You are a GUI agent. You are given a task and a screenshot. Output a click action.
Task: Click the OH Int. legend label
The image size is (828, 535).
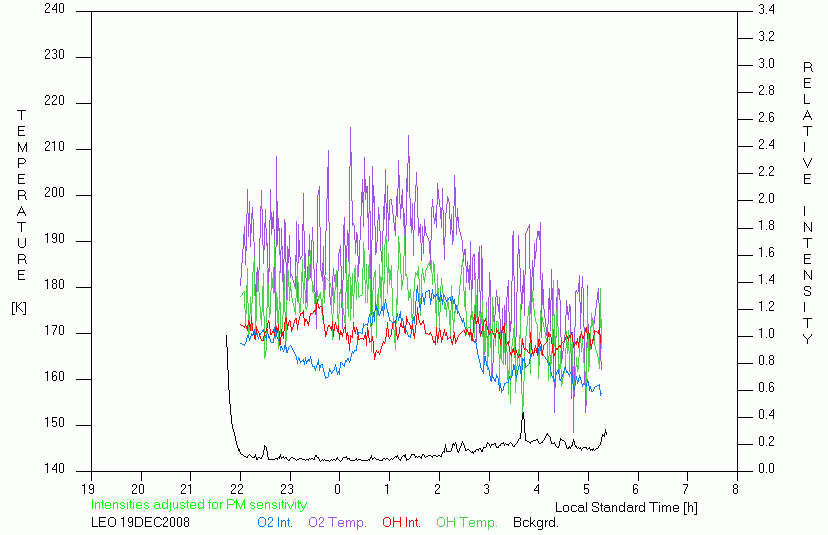pyautogui.click(x=401, y=523)
